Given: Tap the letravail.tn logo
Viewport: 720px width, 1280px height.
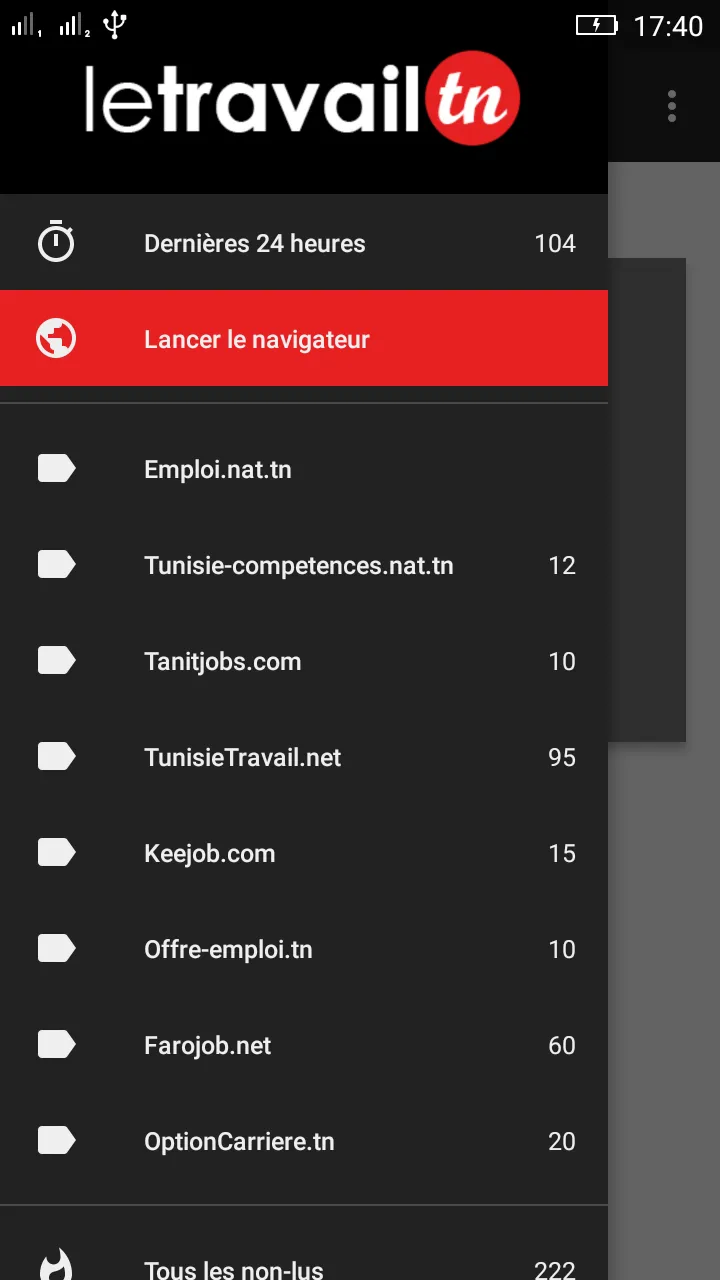Looking at the screenshot, I should tap(302, 98).
